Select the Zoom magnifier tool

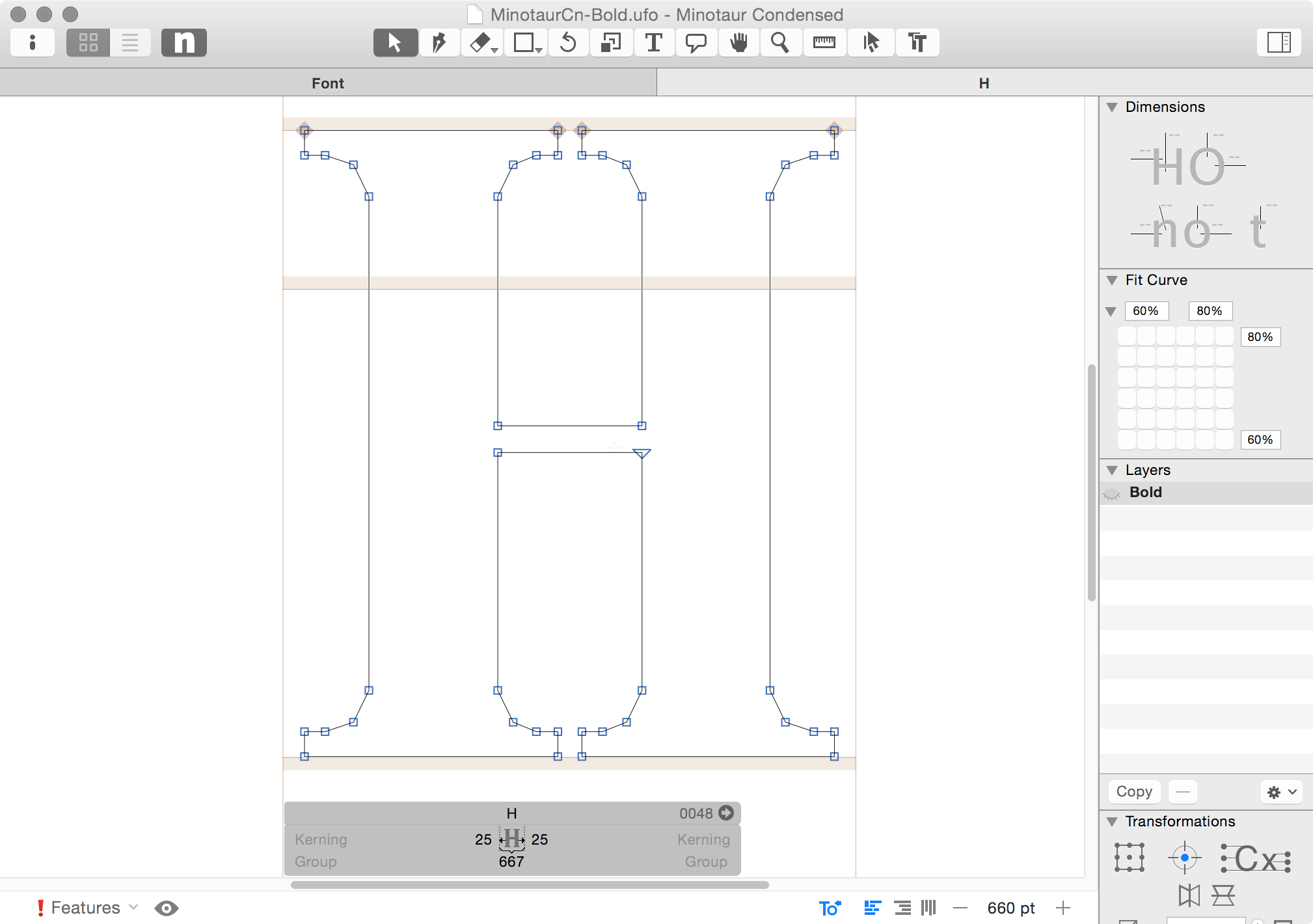(x=780, y=43)
